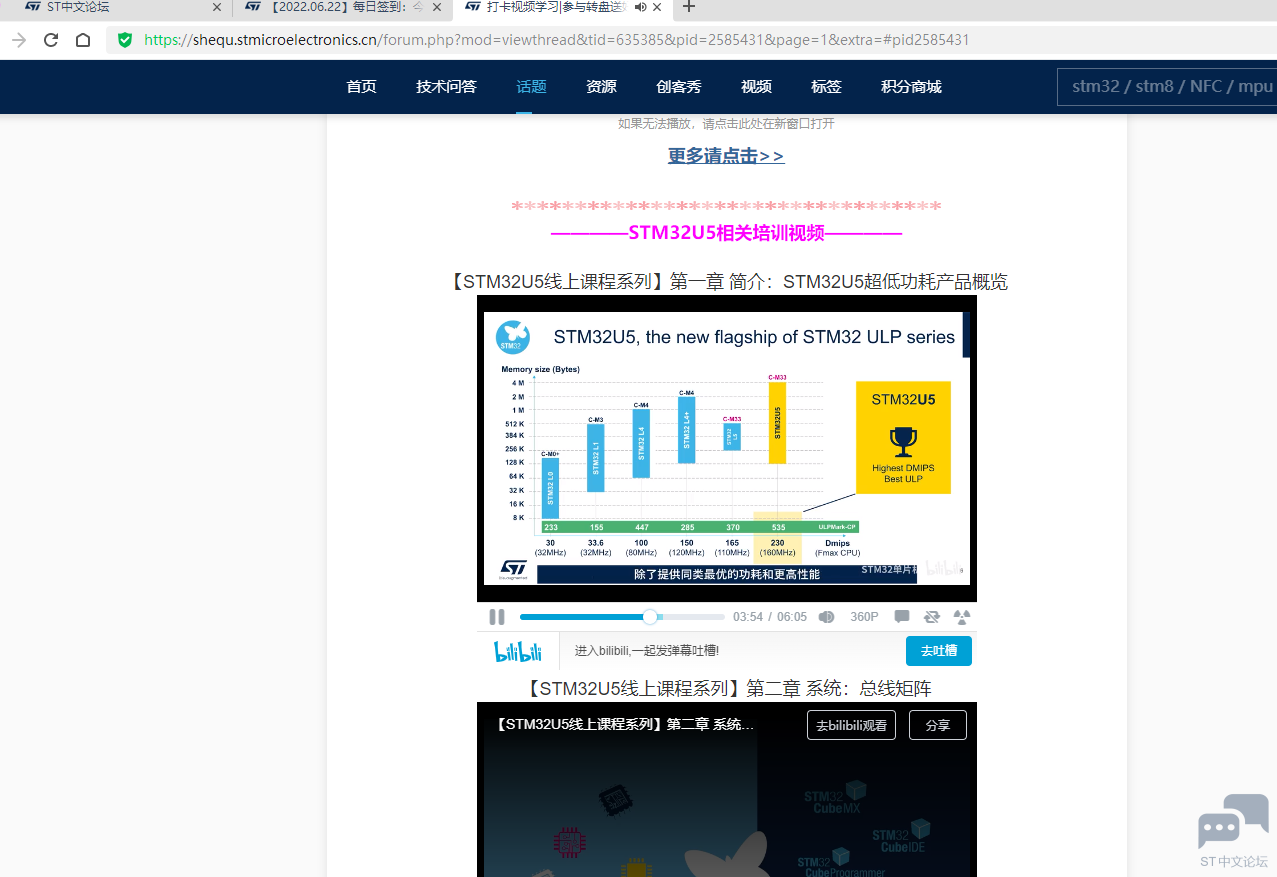Open 首页 in the navigation bar
This screenshot has height=877, width=1277.
click(361, 87)
